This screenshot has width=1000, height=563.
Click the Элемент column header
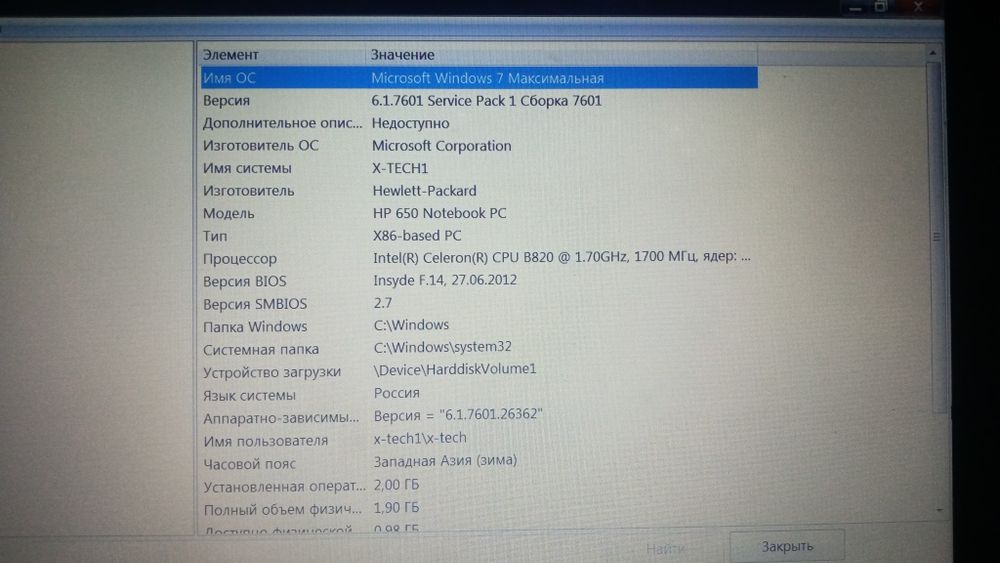(231, 55)
